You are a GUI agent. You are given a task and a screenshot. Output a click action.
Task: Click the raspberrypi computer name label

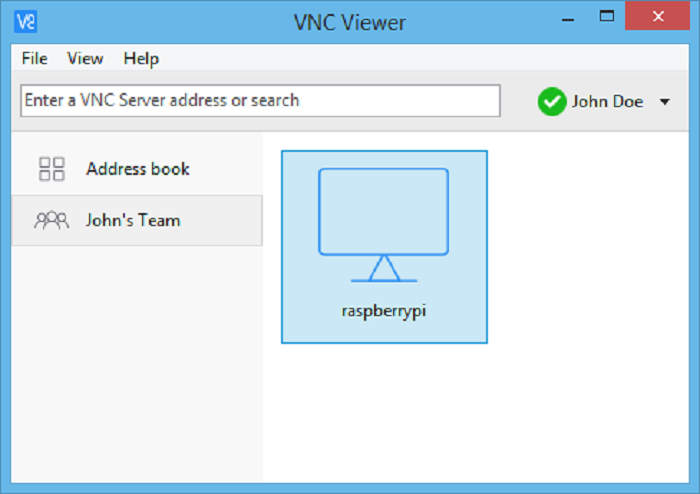(383, 311)
